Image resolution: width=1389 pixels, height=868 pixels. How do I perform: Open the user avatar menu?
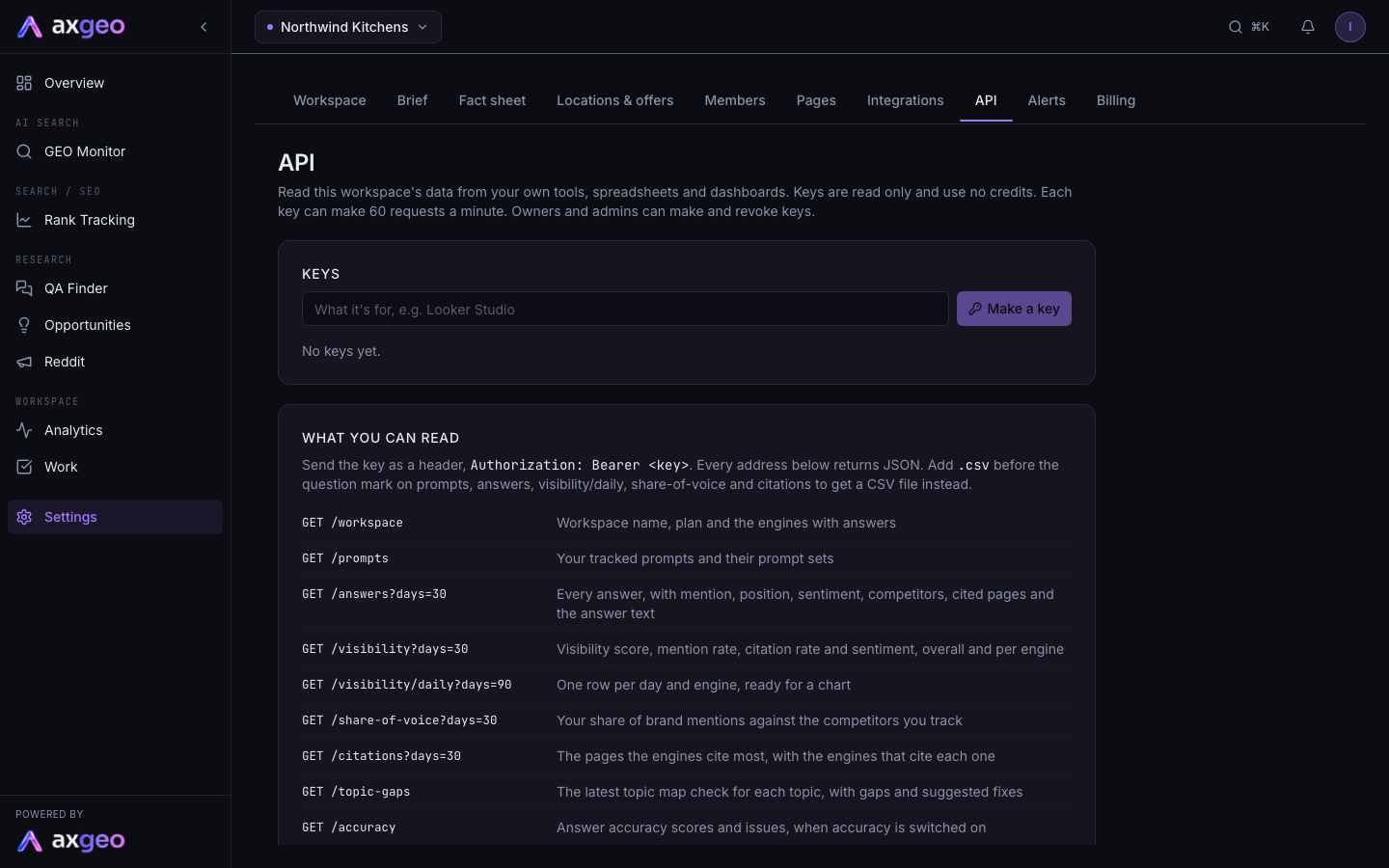pyautogui.click(x=1350, y=27)
